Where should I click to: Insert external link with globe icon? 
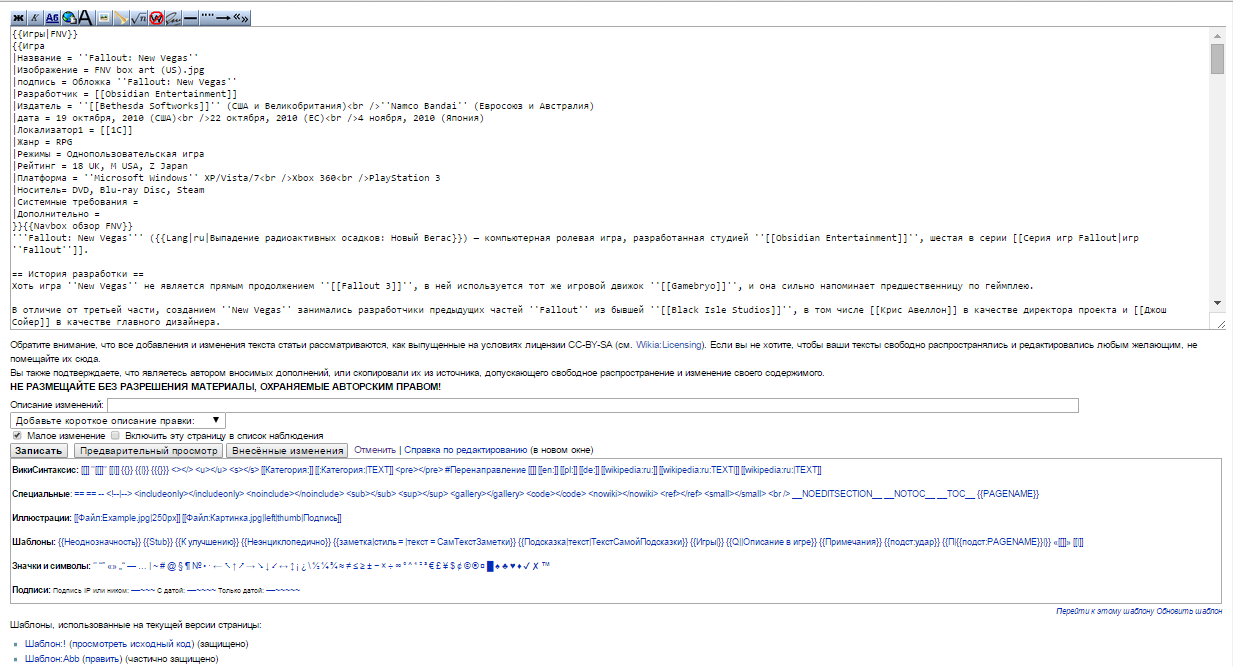[x=69, y=17]
